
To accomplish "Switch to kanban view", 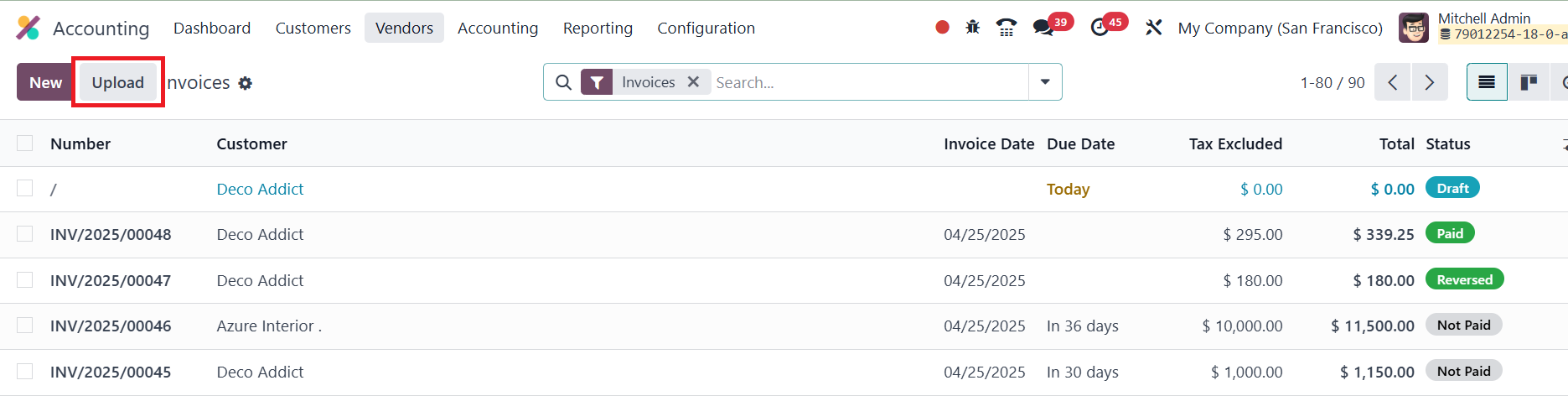I will tap(1529, 82).
